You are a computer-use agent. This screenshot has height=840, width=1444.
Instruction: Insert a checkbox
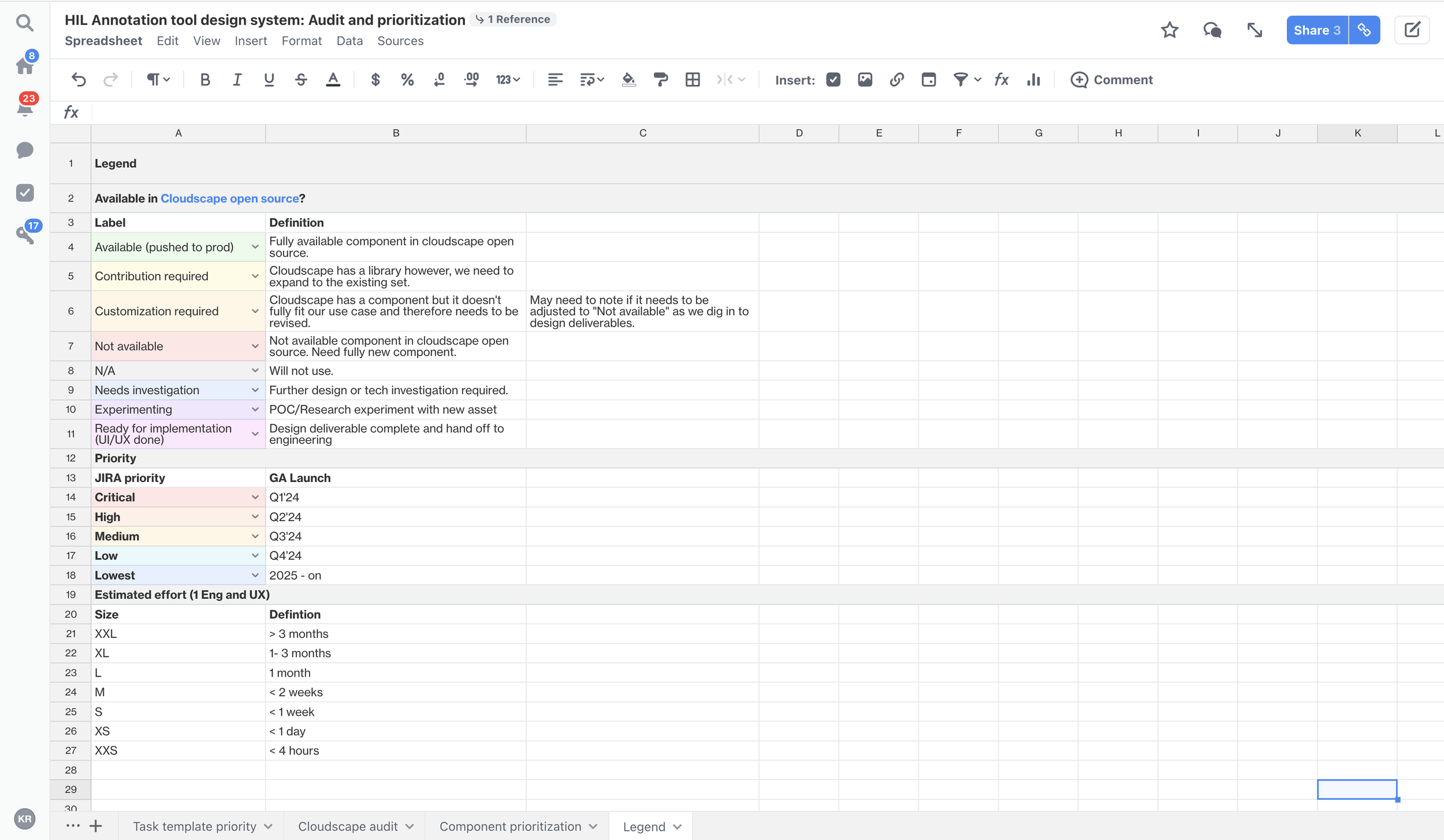(x=833, y=80)
